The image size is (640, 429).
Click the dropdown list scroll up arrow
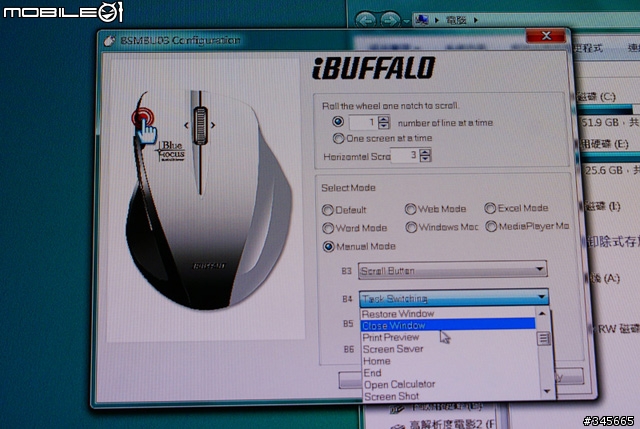coord(542,314)
